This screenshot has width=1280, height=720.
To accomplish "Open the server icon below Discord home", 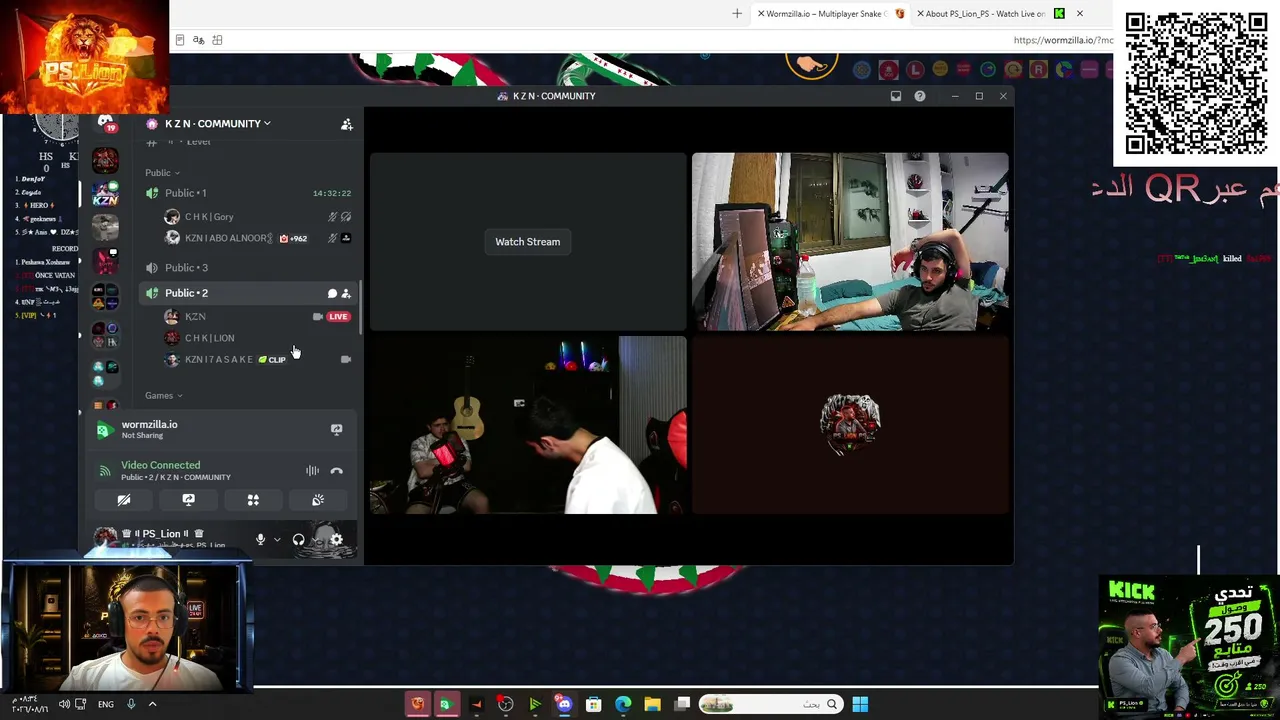I will (x=105, y=160).
